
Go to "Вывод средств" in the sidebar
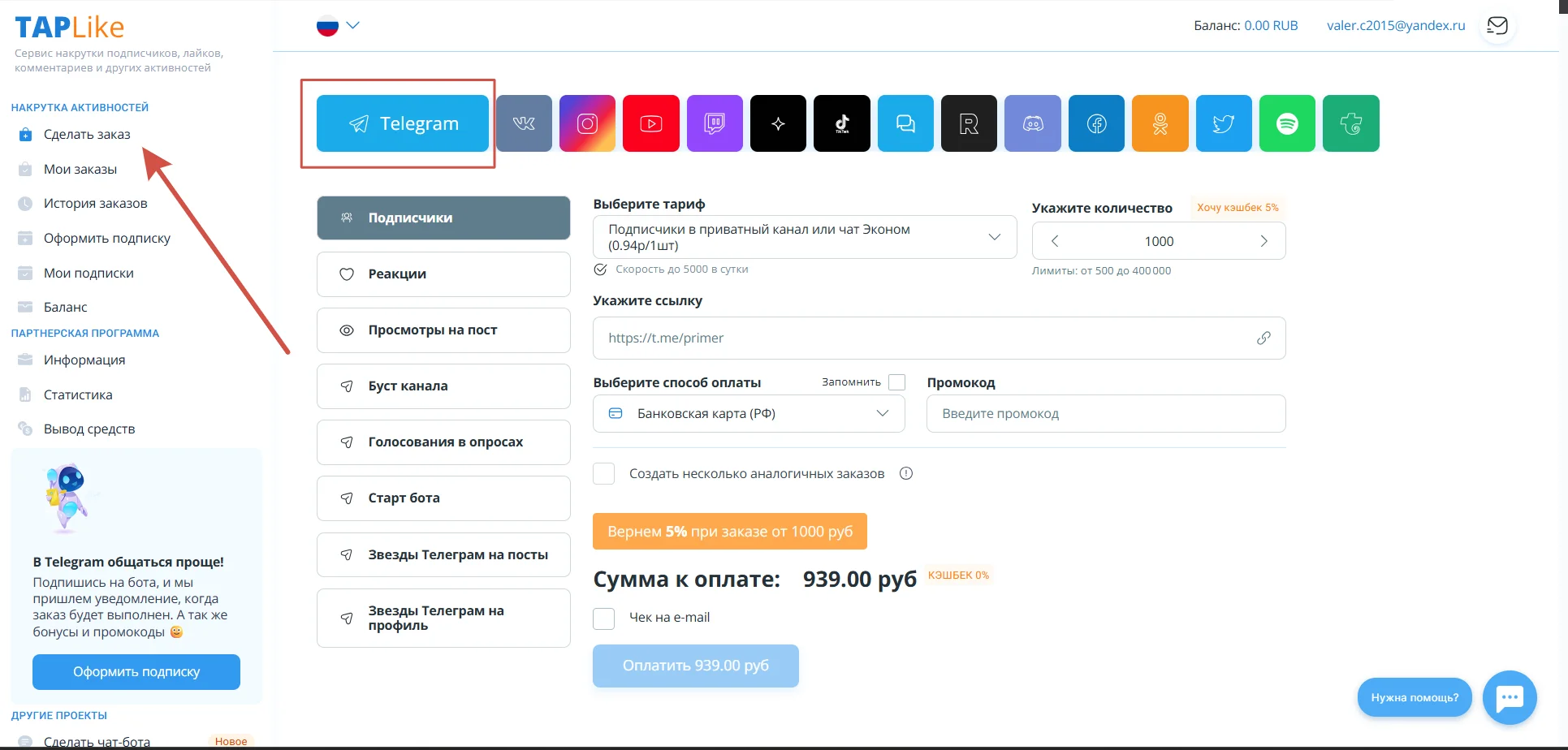[89, 429]
